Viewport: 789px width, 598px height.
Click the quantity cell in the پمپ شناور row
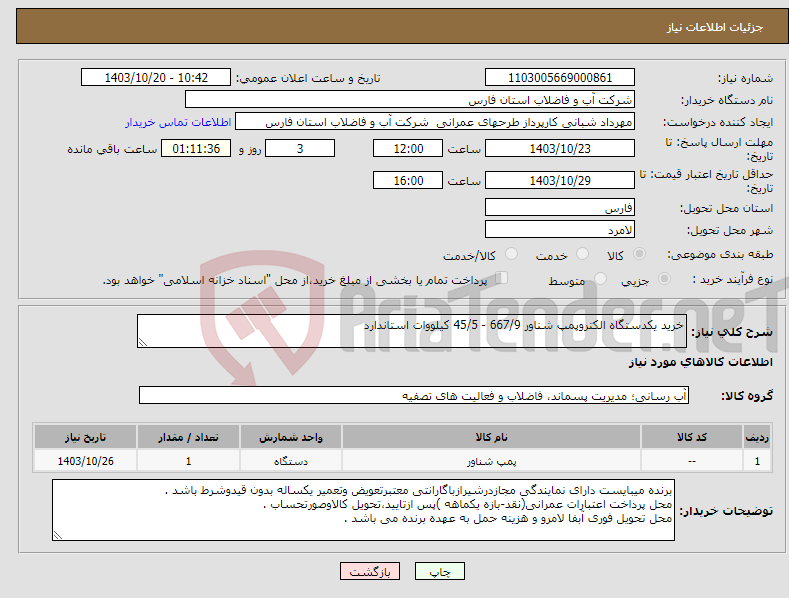click(x=188, y=461)
